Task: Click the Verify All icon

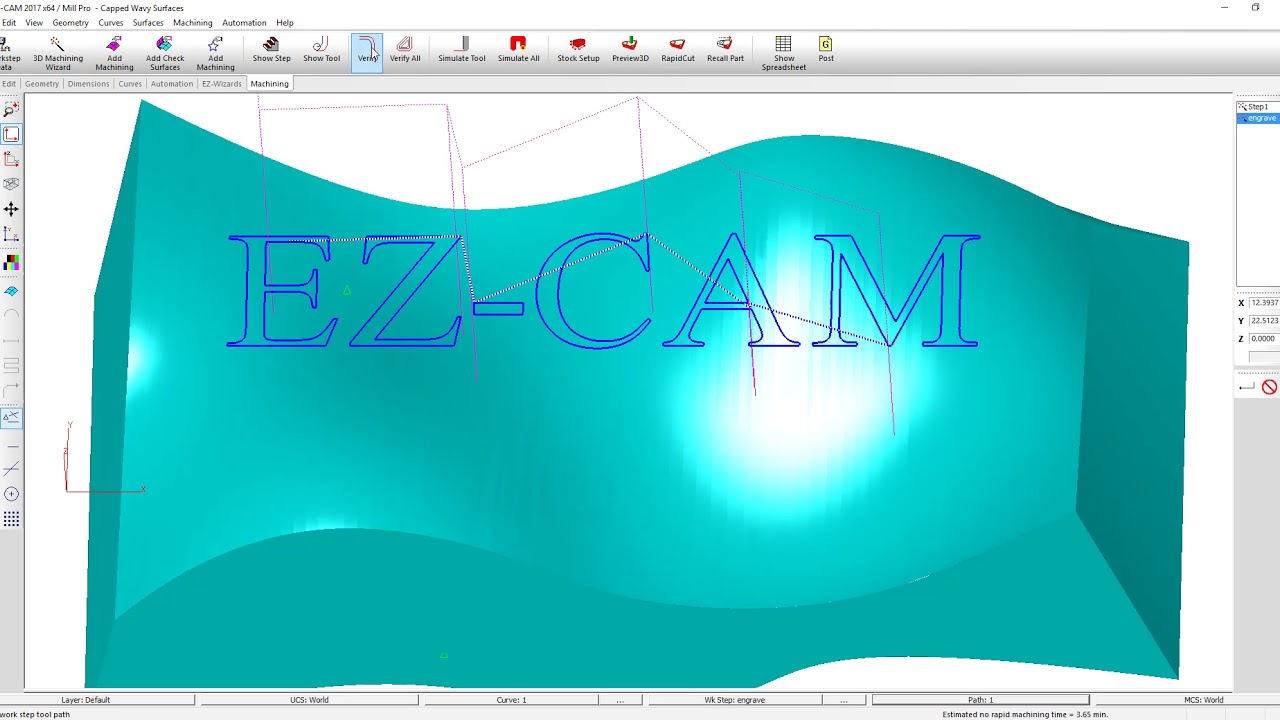Action: [x=405, y=50]
